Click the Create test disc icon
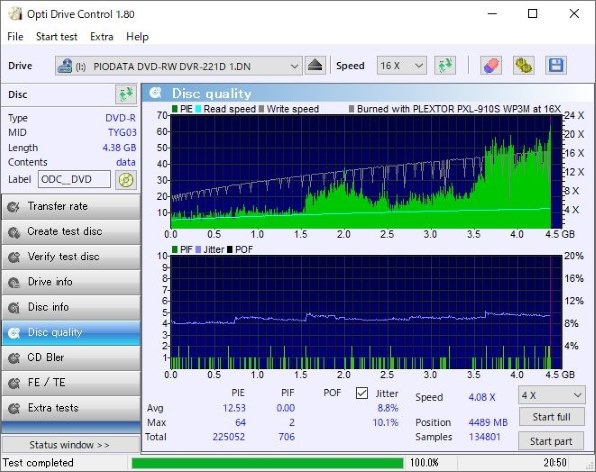Image resolution: width=596 pixels, height=472 pixels. pos(14,232)
